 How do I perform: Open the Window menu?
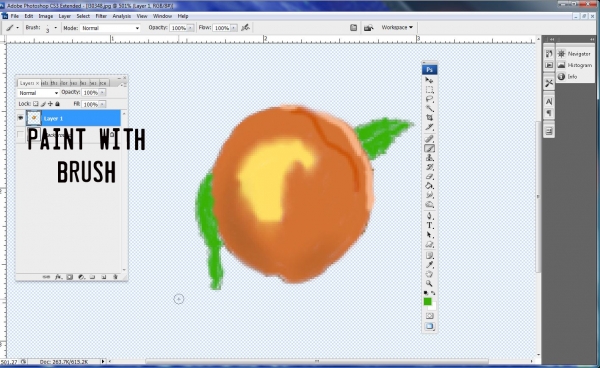coord(162,16)
